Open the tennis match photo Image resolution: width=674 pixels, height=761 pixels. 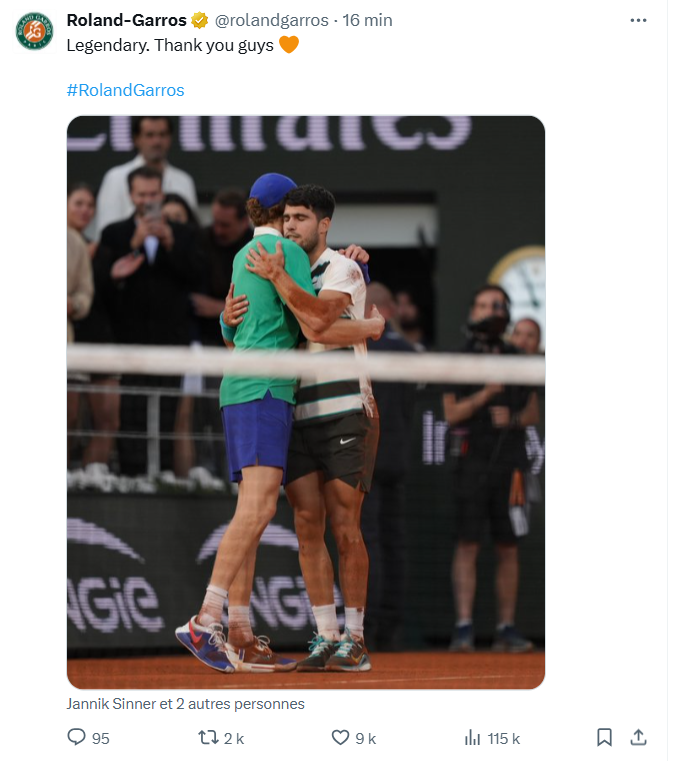pos(306,402)
